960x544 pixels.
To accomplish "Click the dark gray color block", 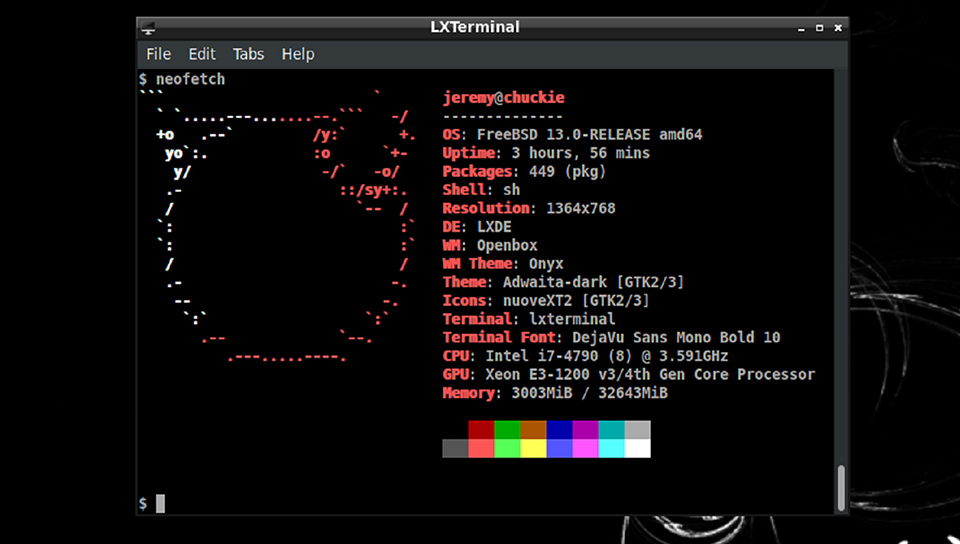I will point(455,448).
